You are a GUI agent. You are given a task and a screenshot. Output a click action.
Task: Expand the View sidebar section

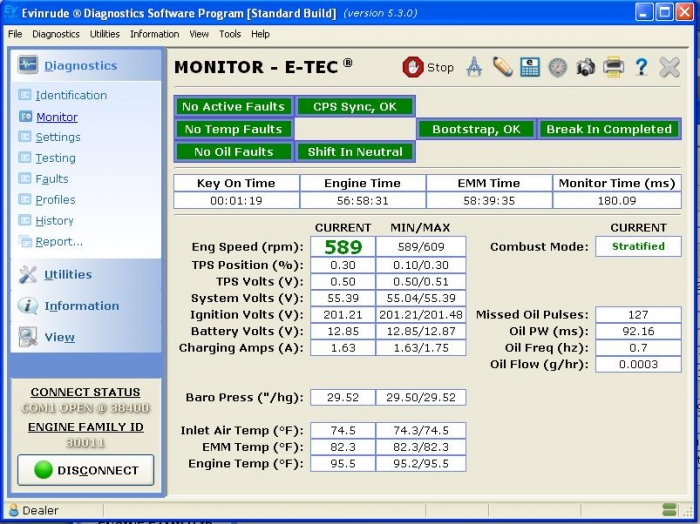tap(59, 338)
